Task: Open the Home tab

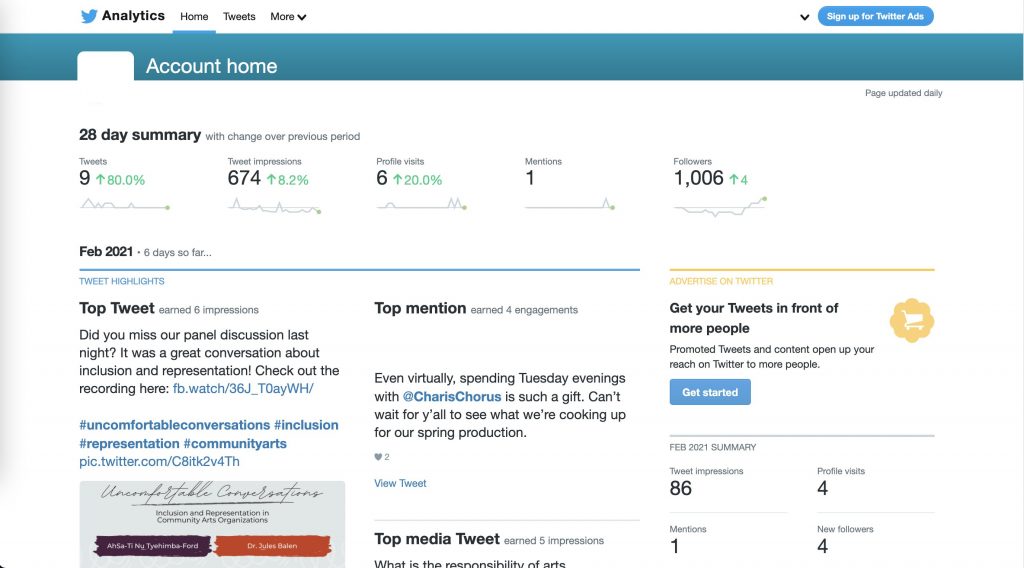Action: point(194,16)
